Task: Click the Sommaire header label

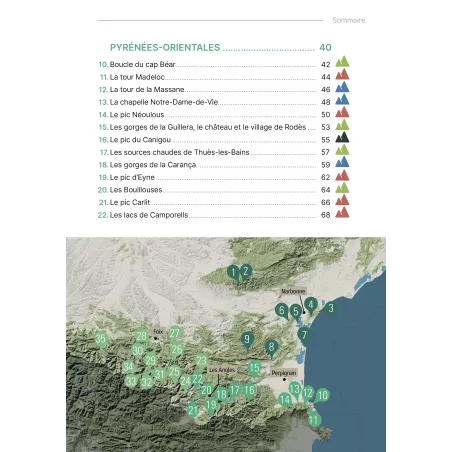Action: (348, 20)
